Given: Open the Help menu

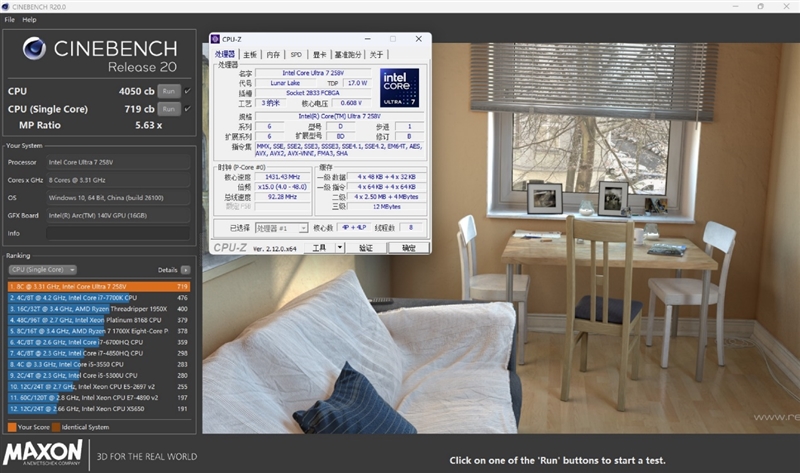Looking at the screenshot, I should pyautogui.click(x=29, y=19).
